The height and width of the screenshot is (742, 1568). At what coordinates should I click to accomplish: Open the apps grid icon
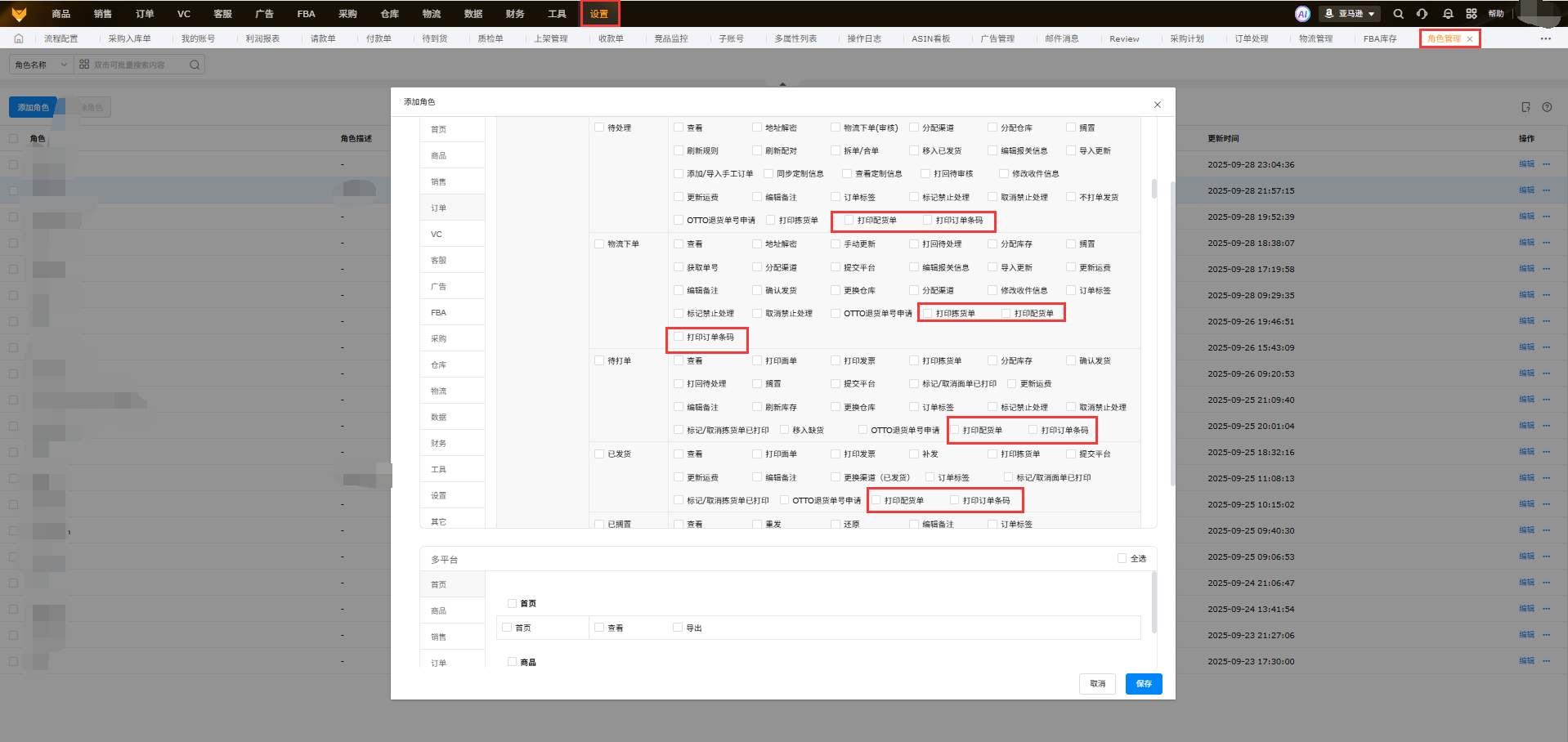pyautogui.click(x=1472, y=14)
